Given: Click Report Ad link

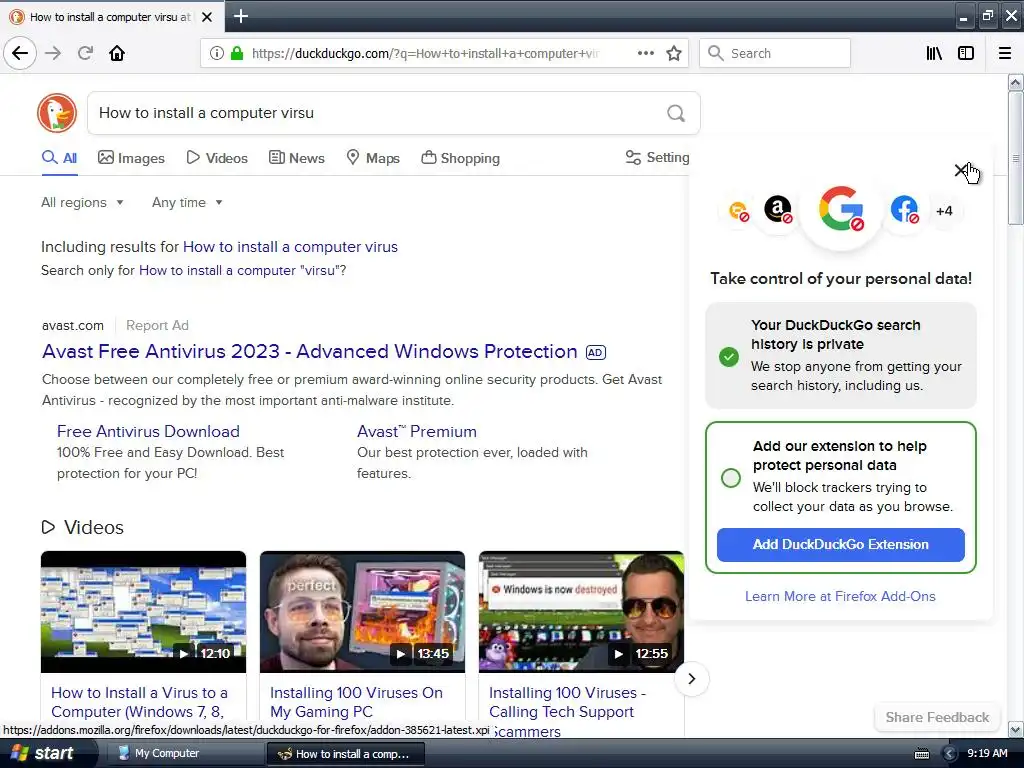Looking at the screenshot, I should coord(157,325).
